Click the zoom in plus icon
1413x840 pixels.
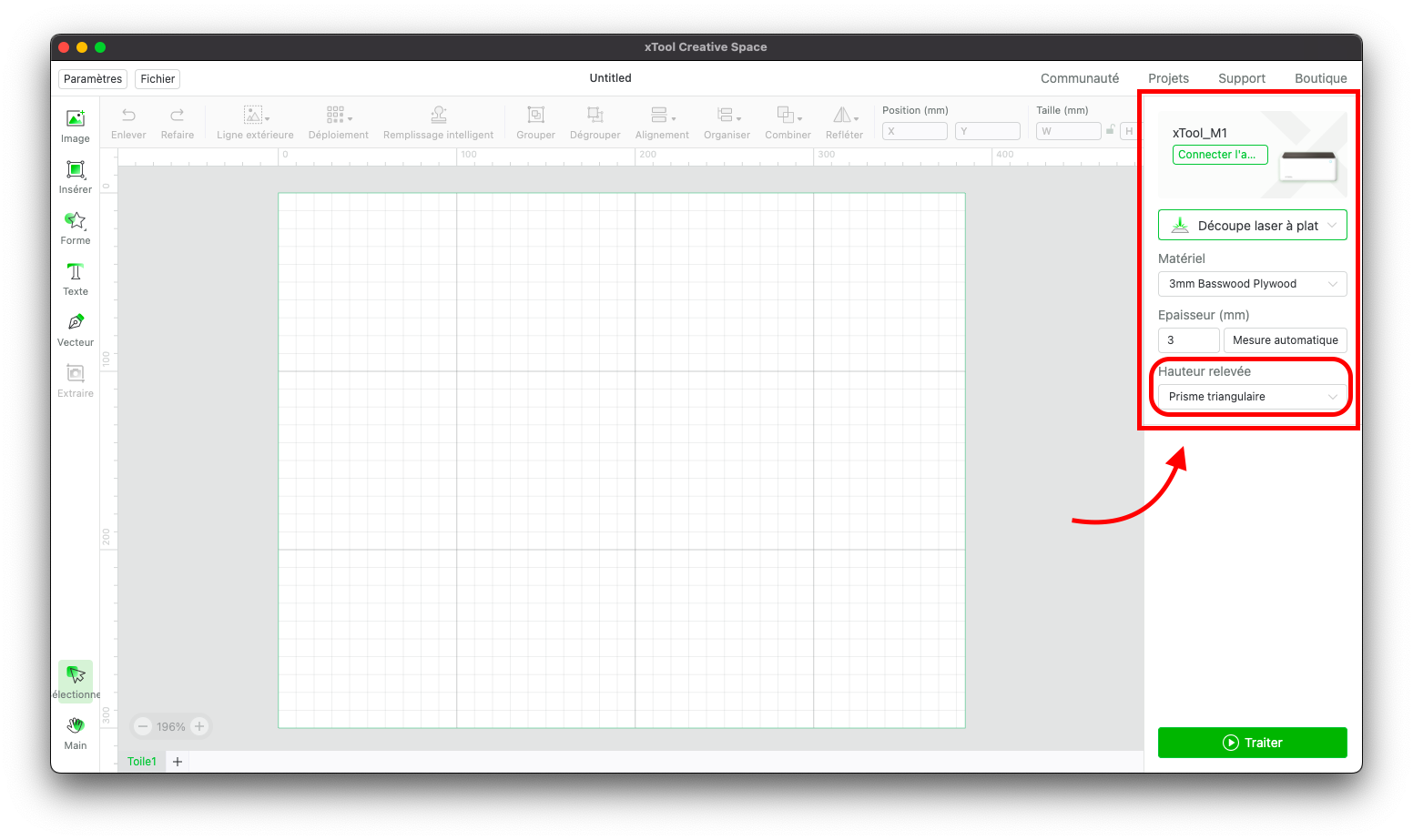click(x=199, y=726)
